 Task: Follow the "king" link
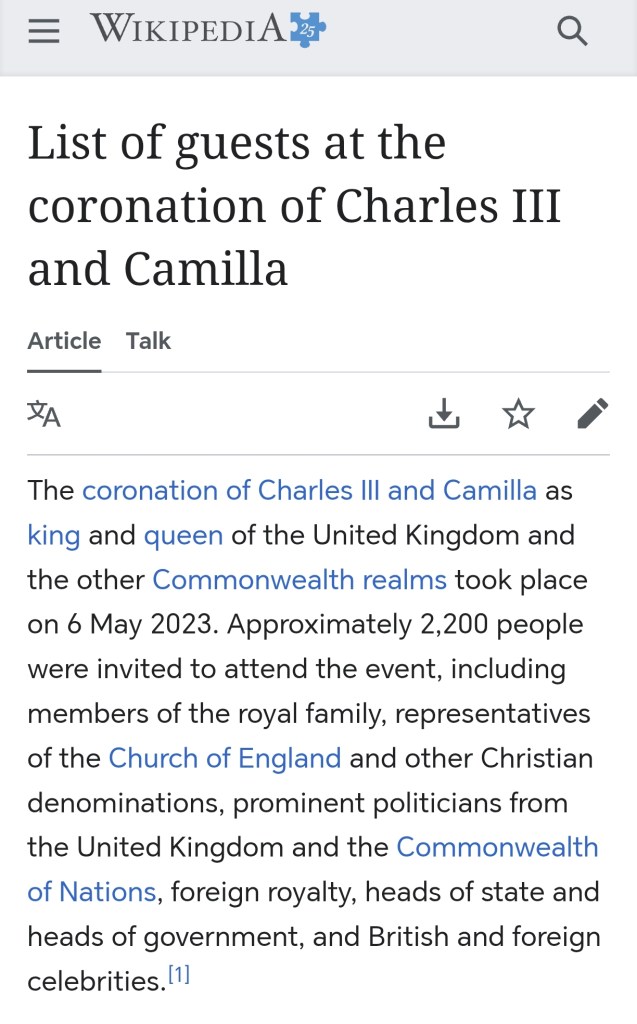54,535
